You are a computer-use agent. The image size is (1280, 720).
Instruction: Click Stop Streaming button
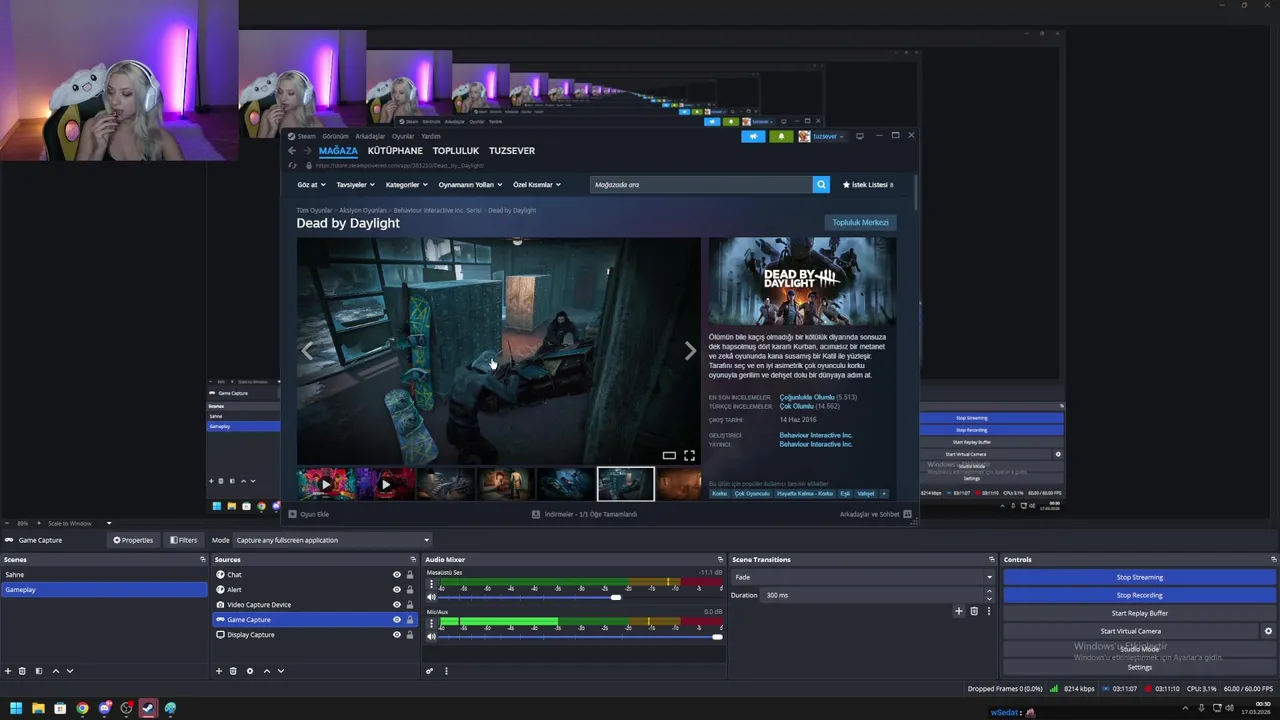(1139, 577)
